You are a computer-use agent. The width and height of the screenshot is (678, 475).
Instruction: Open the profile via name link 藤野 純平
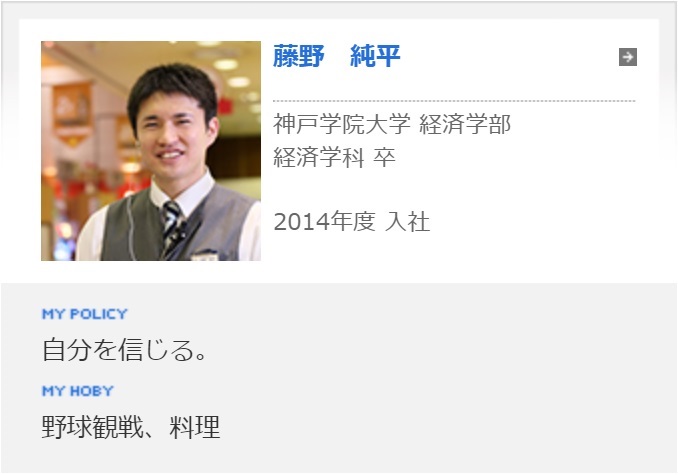click(336, 56)
